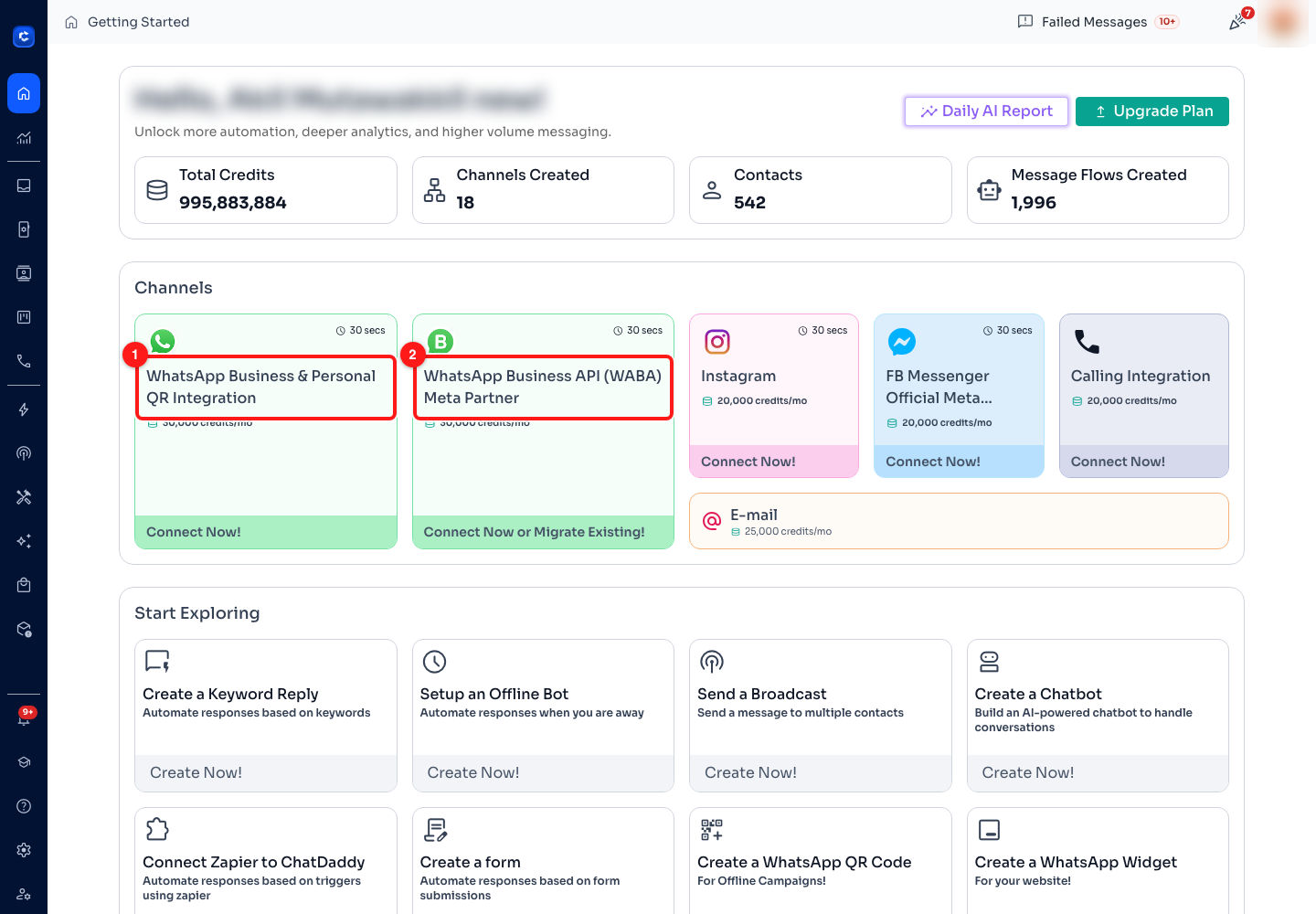
Task: Open the user settings icon at the sidebar bottom
Action: (24, 894)
